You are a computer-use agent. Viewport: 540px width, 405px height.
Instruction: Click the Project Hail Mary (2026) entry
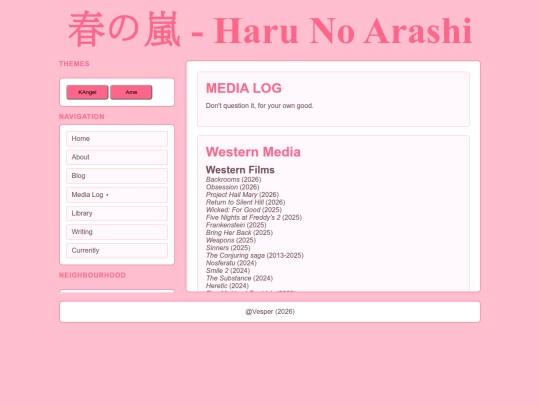click(242, 195)
